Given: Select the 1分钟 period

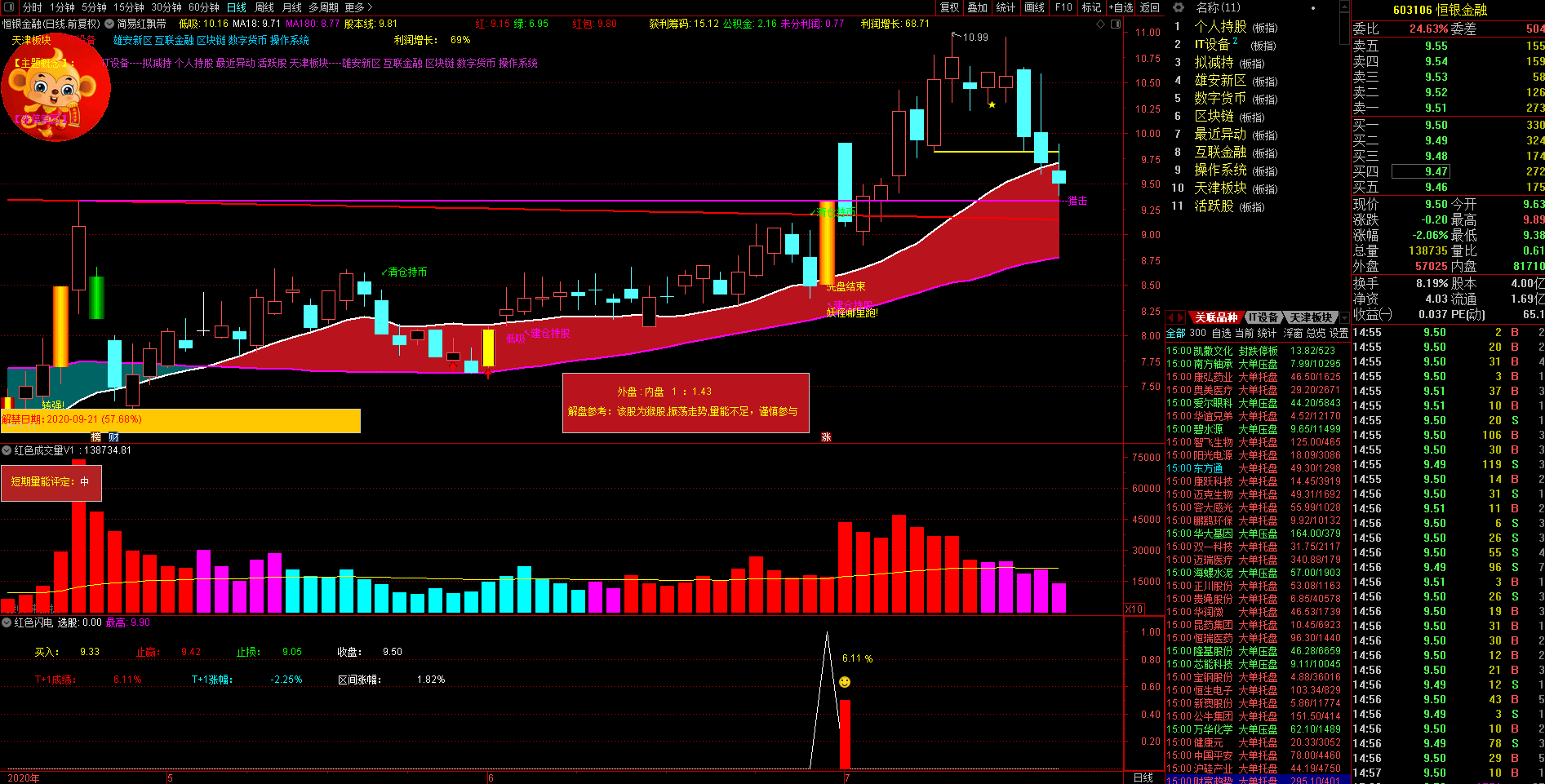Looking at the screenshot, I should pyautogui.click(x=62, y=7).
